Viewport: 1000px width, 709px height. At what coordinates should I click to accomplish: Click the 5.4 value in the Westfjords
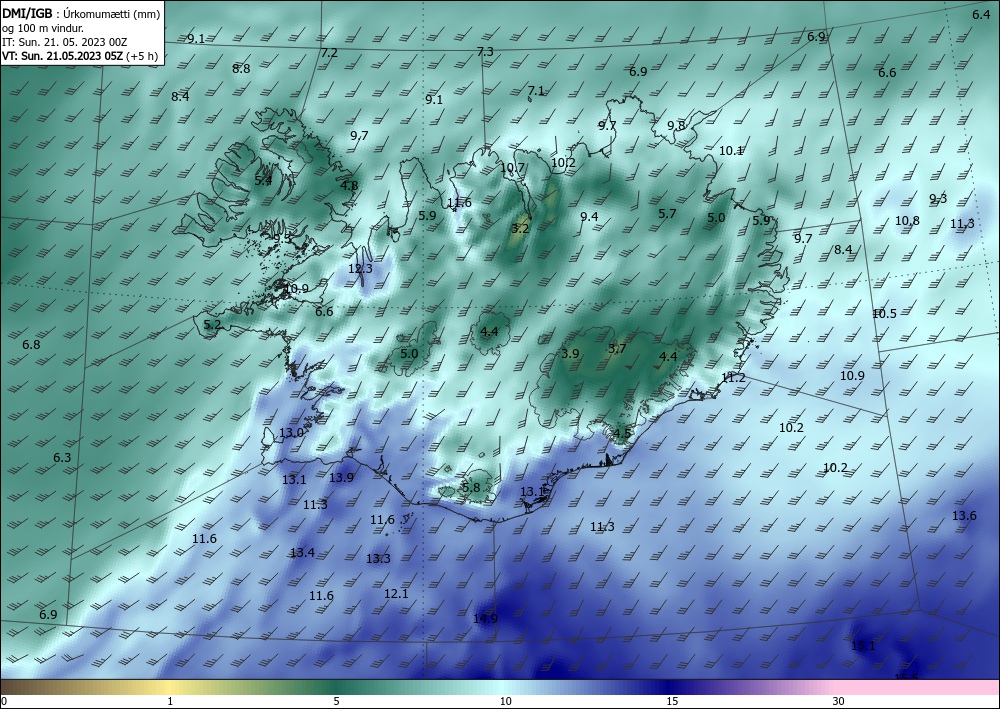(x=263, y=180)
